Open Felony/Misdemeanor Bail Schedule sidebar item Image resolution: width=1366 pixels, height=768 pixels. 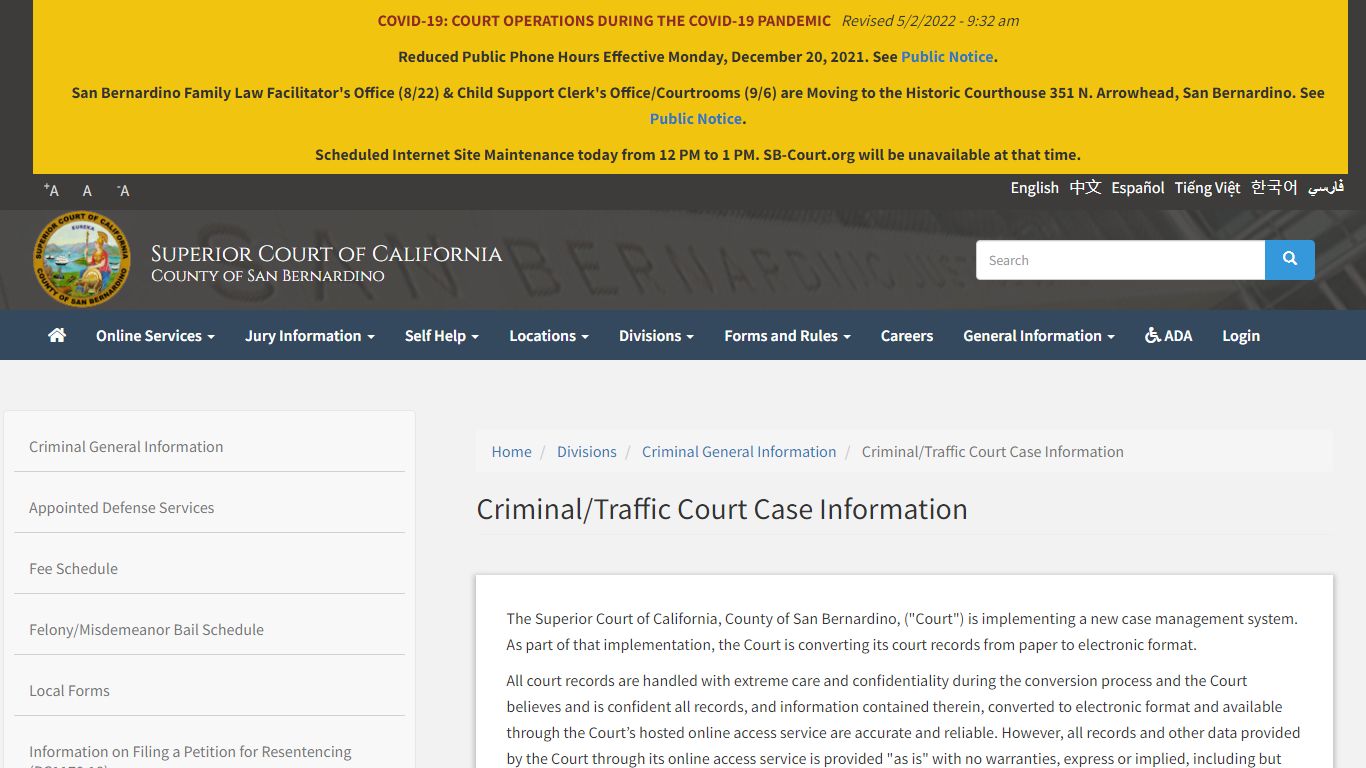209,630
